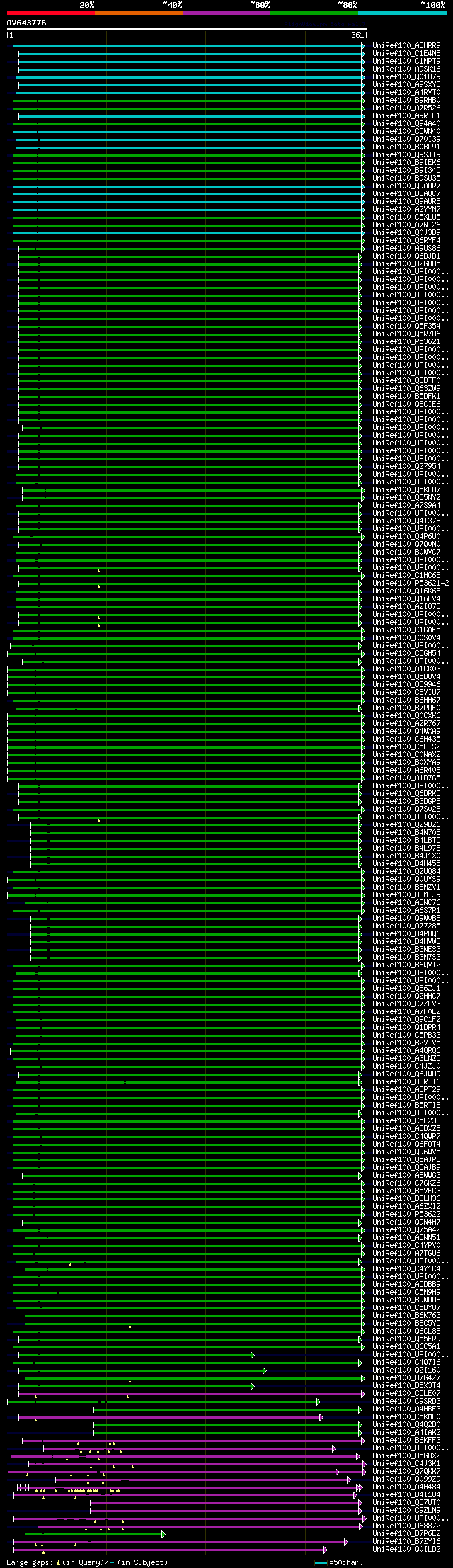
Task: Select the UniRef100_A1CK03 label
Action: (x=406, y=669)
